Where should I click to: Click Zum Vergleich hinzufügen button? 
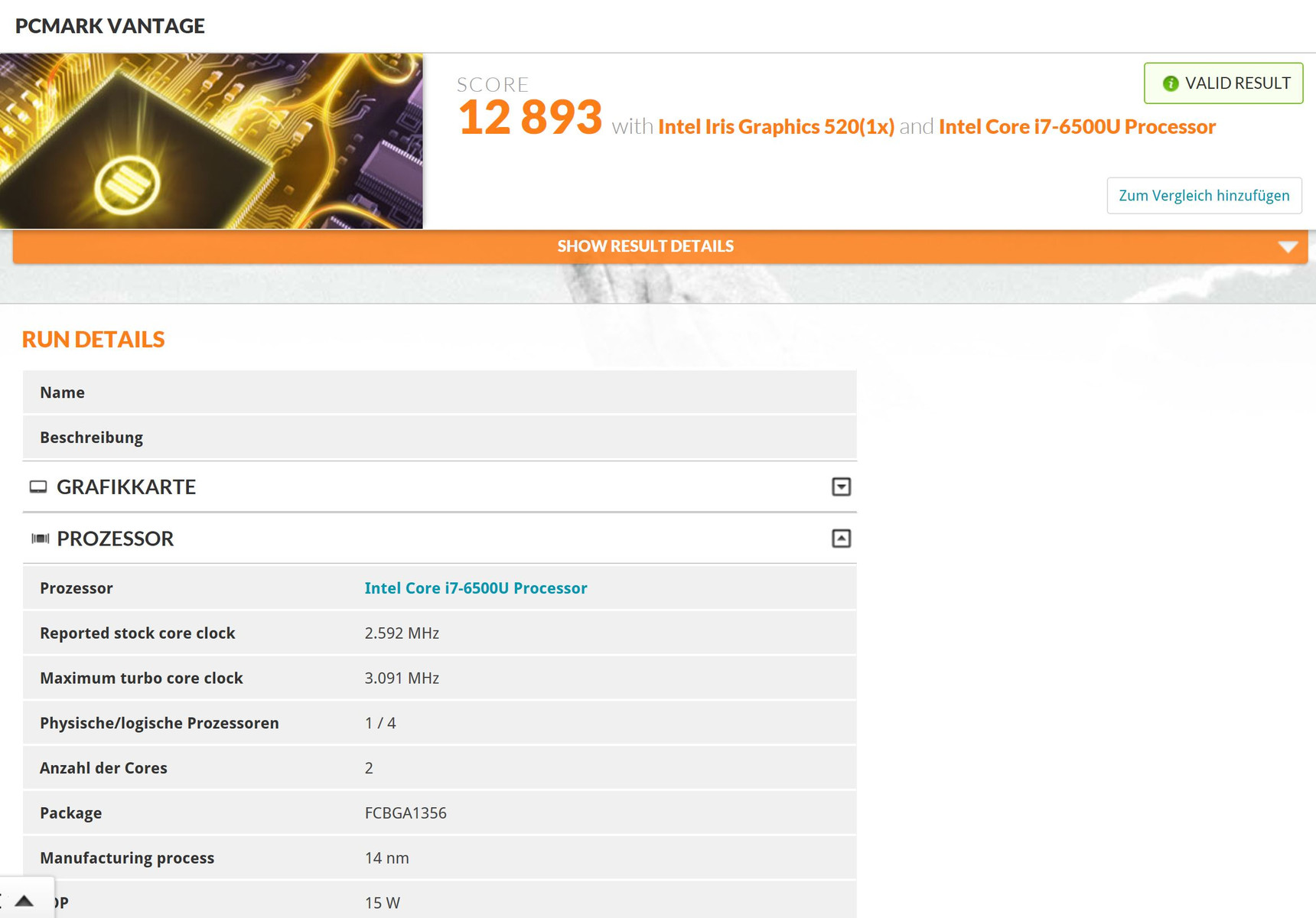coord(1204,196)
